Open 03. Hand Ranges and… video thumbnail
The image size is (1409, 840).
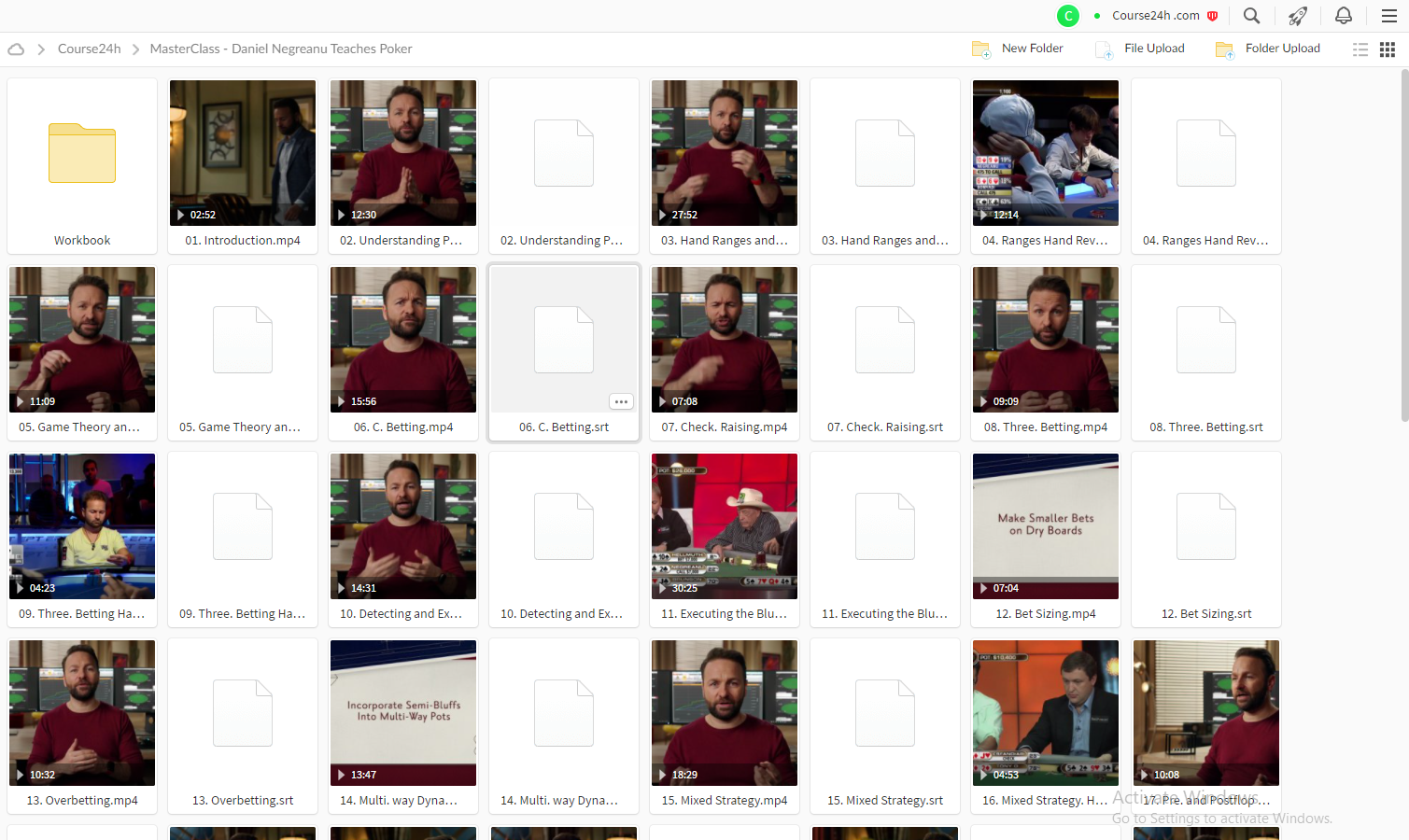tap(725, 153)
